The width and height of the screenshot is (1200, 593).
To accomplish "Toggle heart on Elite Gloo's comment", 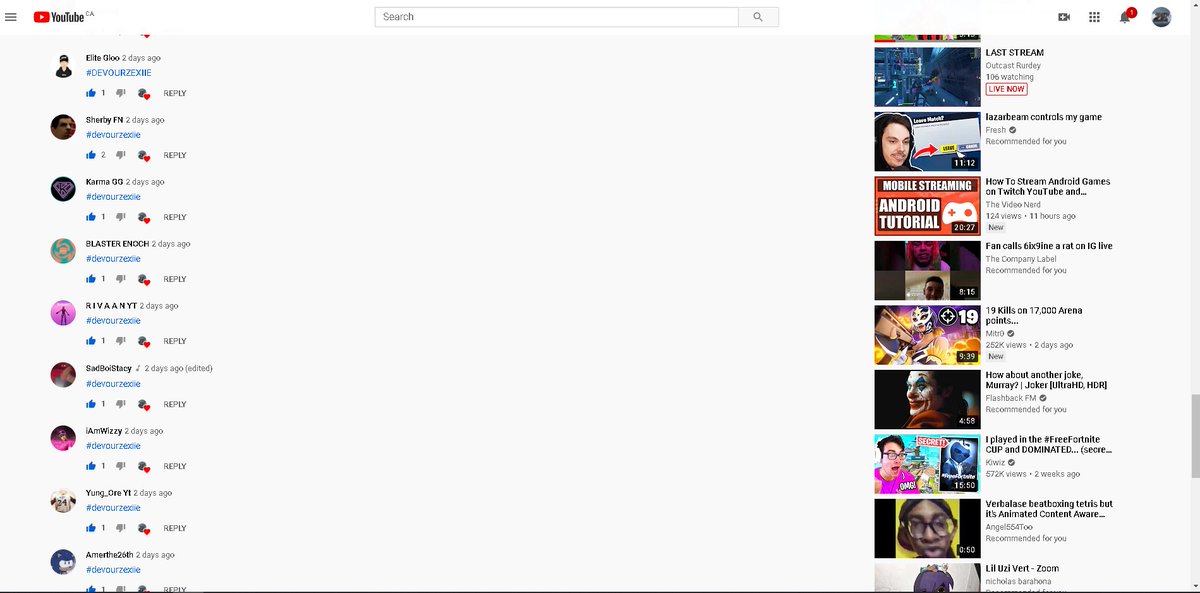I will coord(144,94).
